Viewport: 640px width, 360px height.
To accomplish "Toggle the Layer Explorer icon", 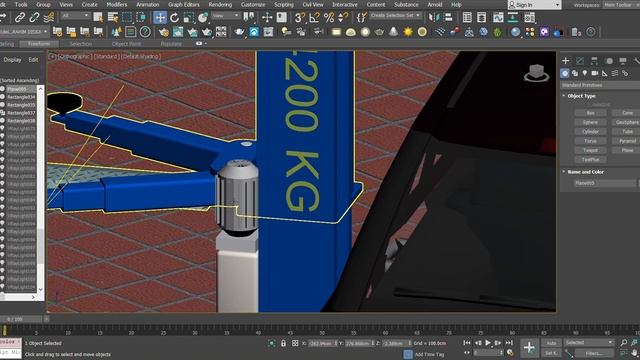I will (x=482, y=18).
